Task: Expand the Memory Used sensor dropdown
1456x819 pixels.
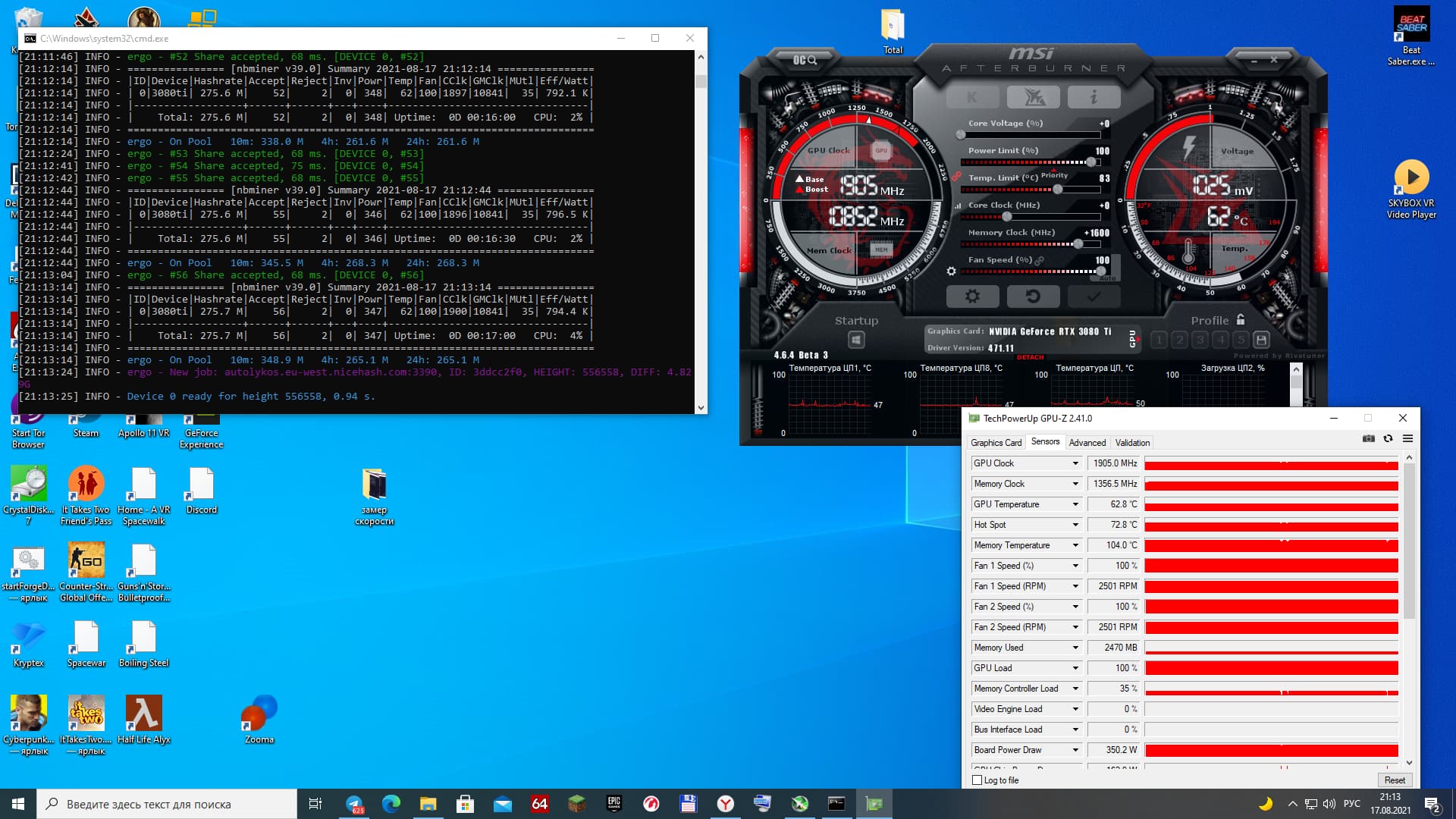Action: [x=1075, y=648]
